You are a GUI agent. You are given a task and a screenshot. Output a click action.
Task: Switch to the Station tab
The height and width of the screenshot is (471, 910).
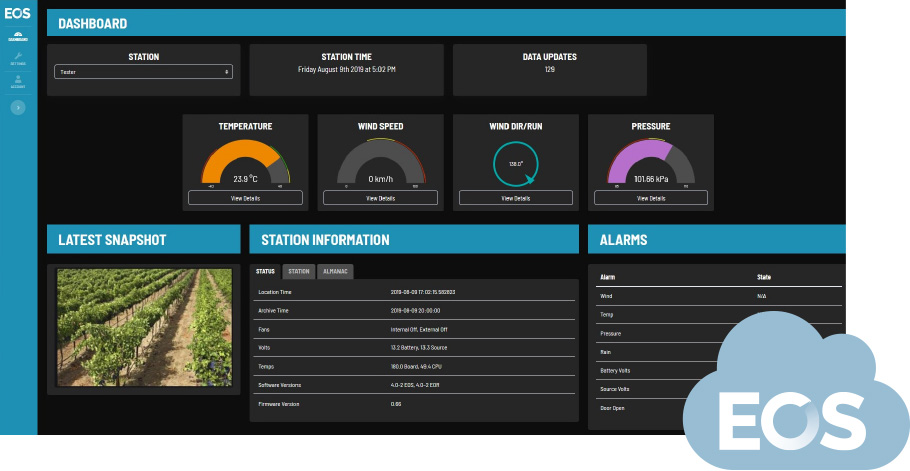click(x=299, y=271)
